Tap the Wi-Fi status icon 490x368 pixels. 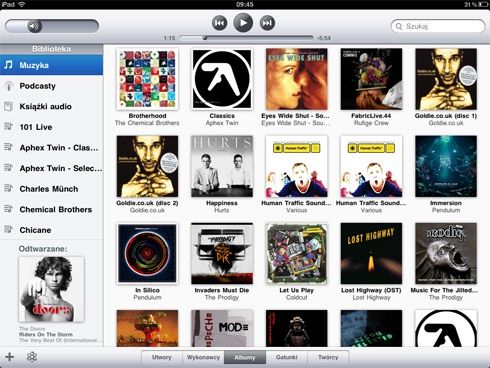click(22, 4)
